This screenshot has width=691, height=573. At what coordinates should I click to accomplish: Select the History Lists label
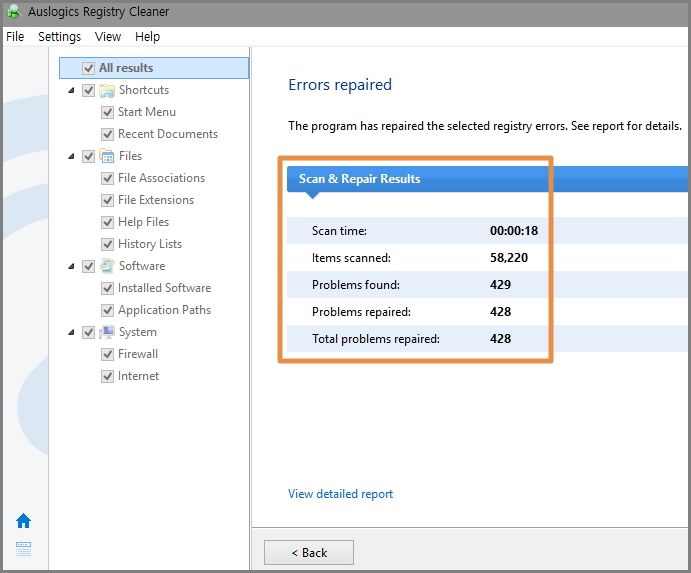click(150, 244)
